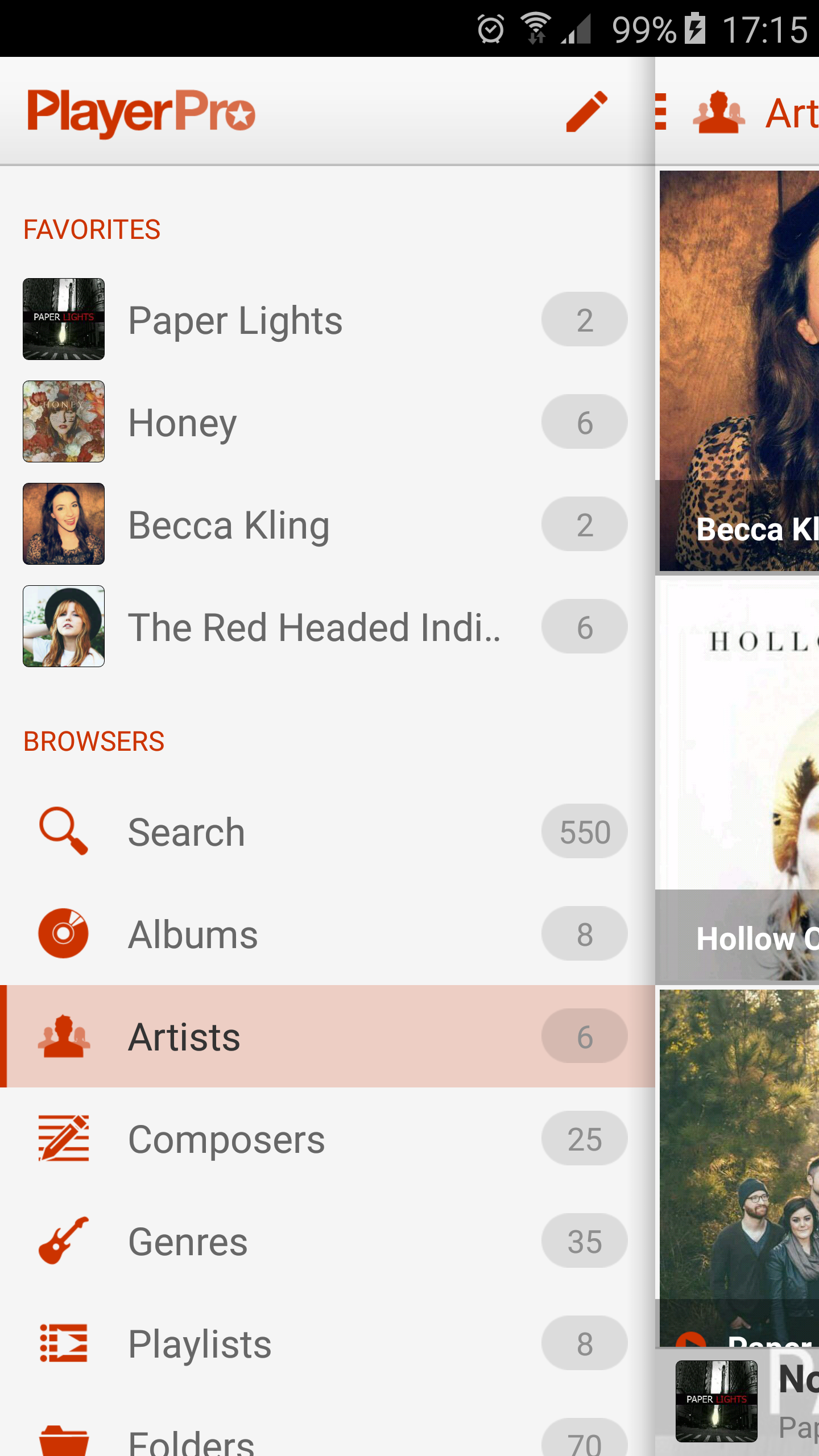Open the Paper Lights favorite
This screenshot has height=1456, width=819.
click(x=235, y=320)
